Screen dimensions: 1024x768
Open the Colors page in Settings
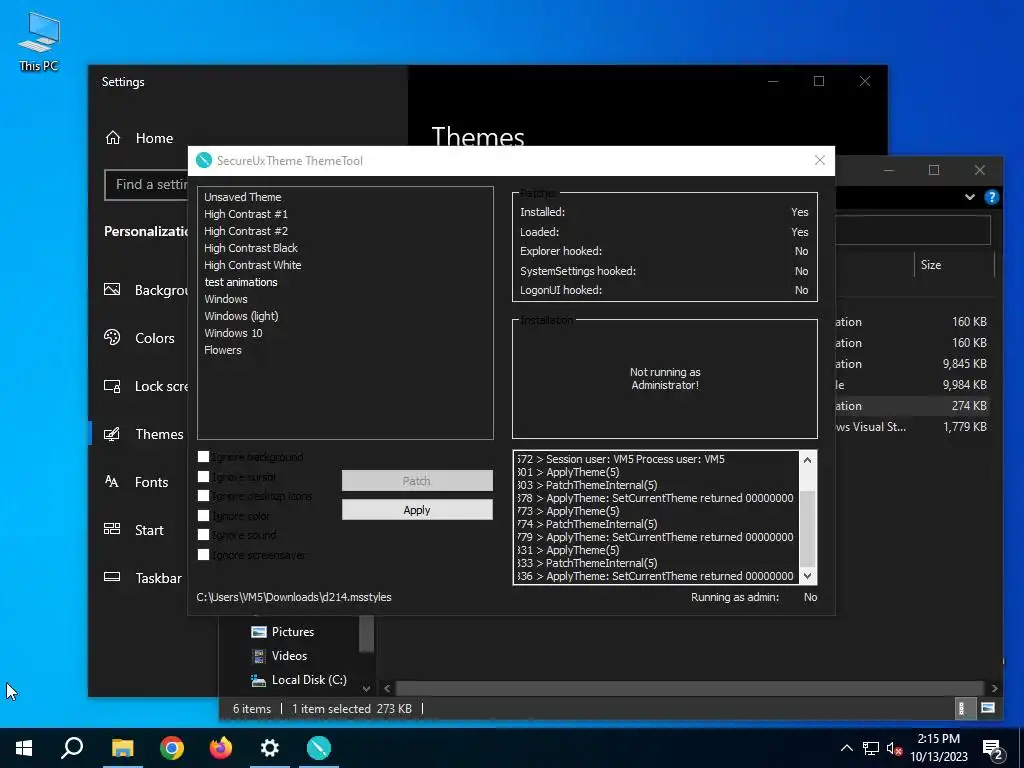click(x=155, y=338)
